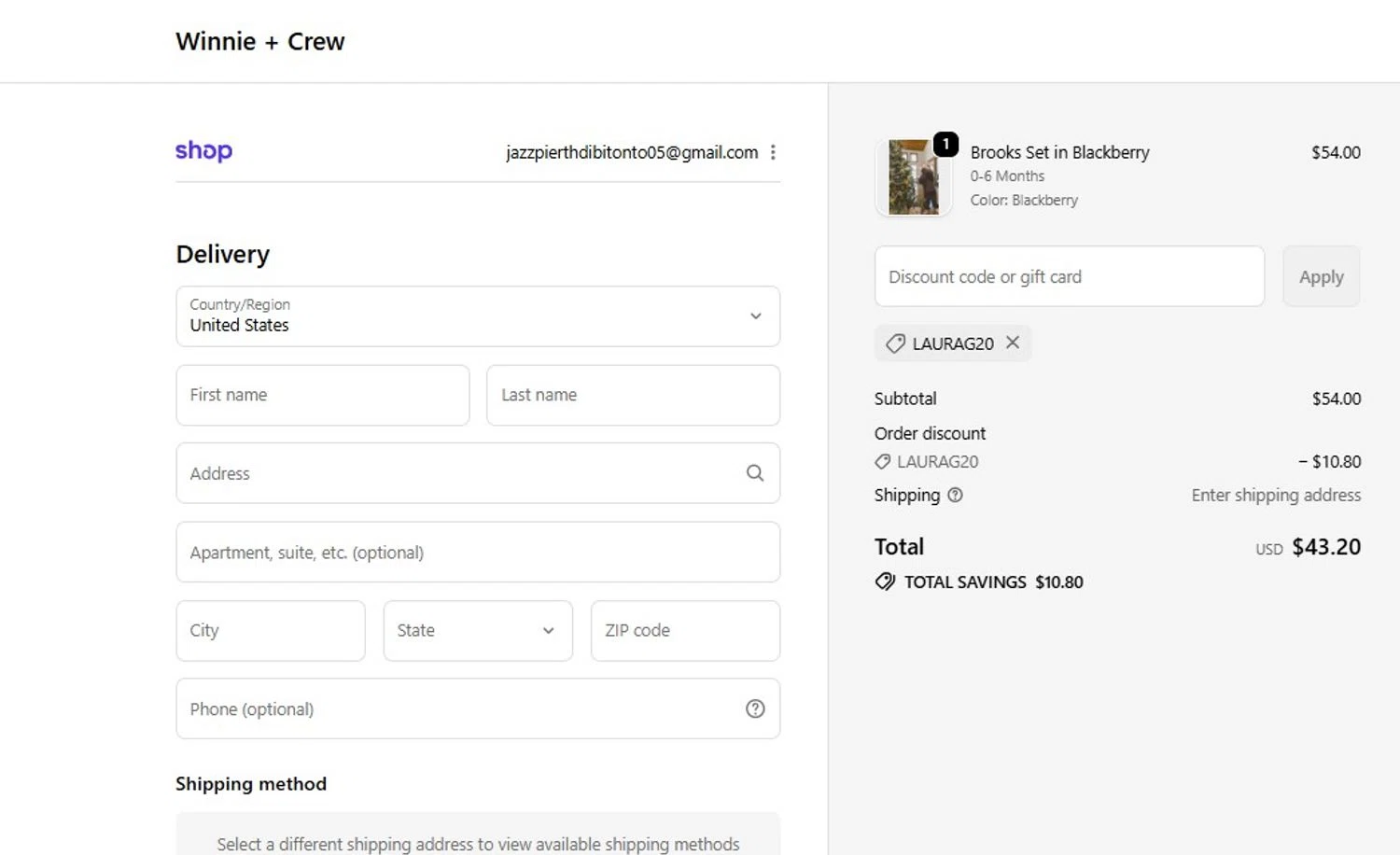Remove the LAURAG20 discount code
1400x855 pixels.
pos(1013,343)
